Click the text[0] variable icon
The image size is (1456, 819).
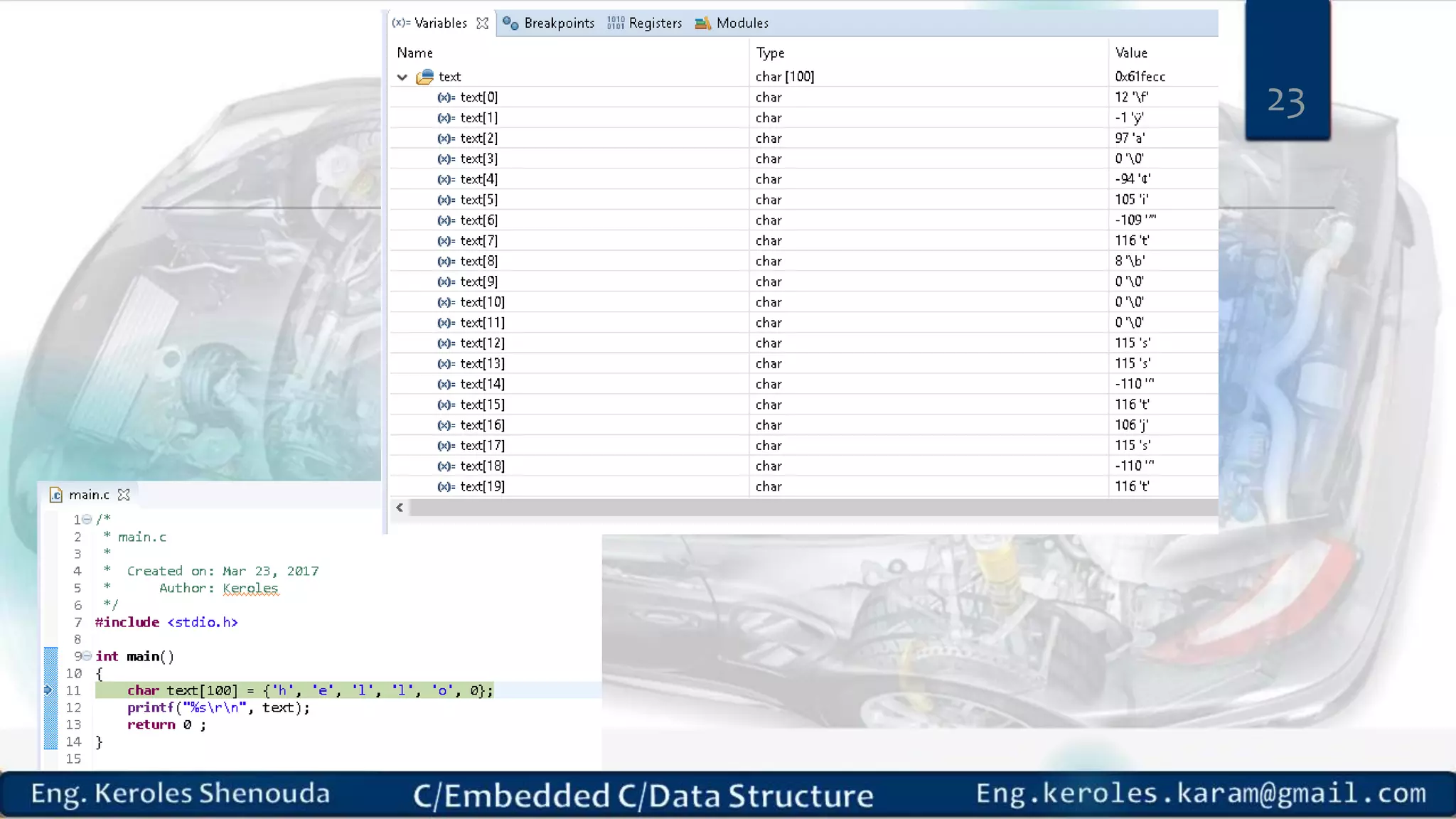446,97
